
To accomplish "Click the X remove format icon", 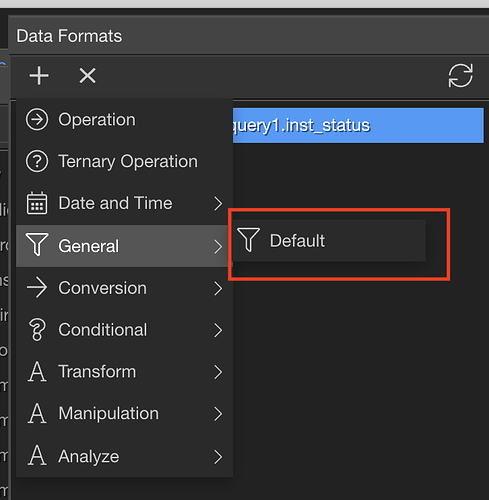I will tap(87, 75).
